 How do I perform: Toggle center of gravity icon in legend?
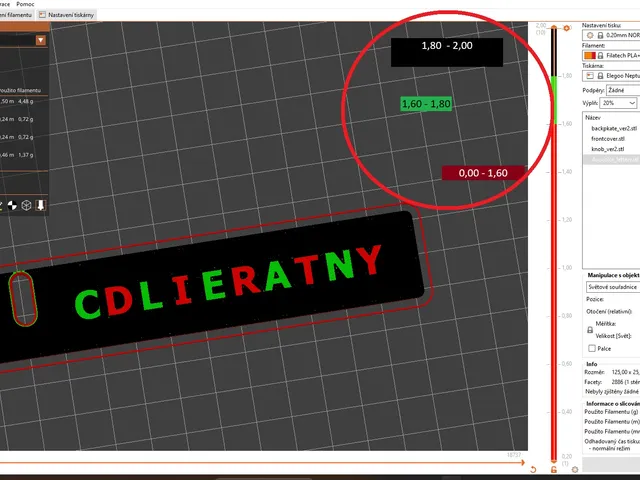12,205
